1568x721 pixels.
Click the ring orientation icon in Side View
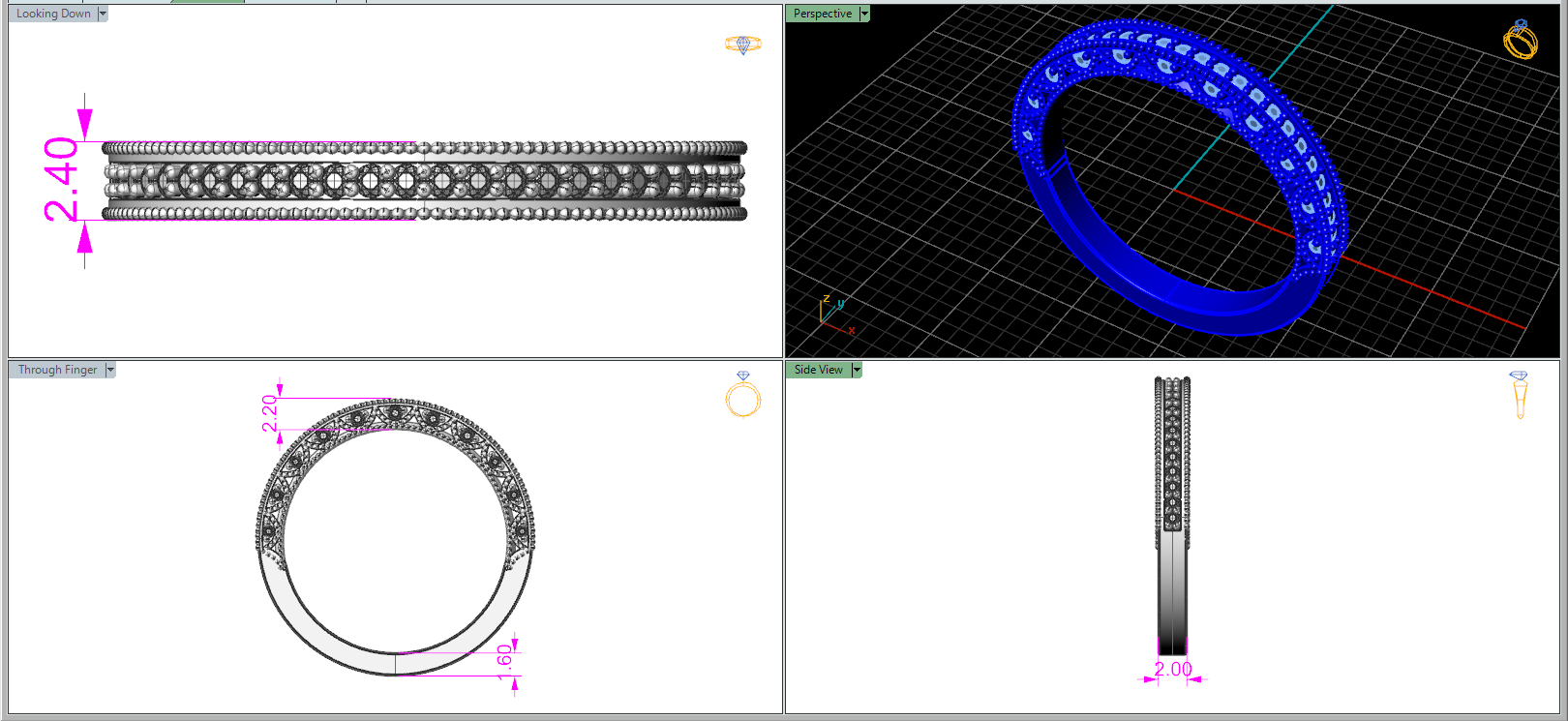tap(1520, 395)
